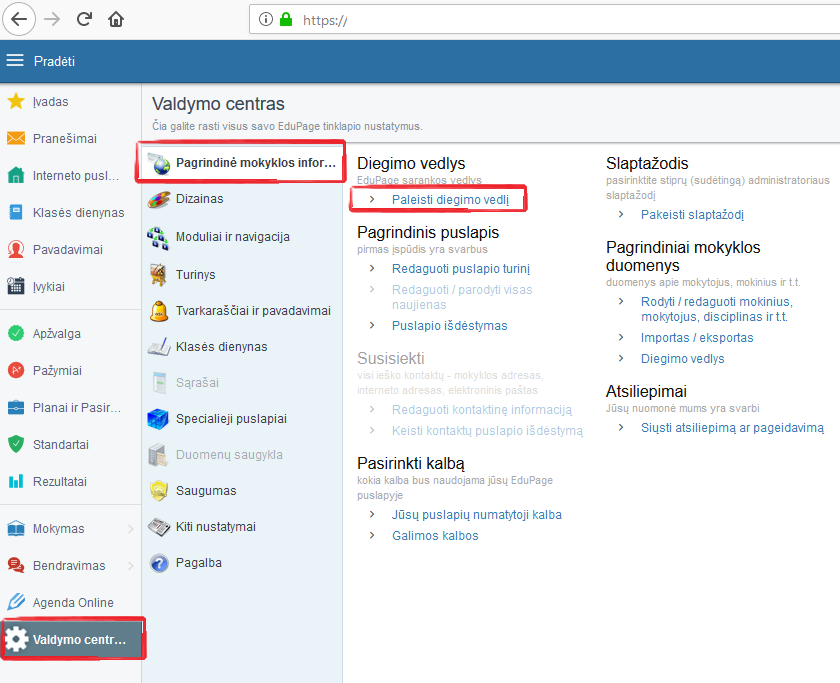This screenshot has width=840, height=683.
Task: Click the Planai ir Pasiruošimai briefcase icon
Action: [x=16, y=408]
